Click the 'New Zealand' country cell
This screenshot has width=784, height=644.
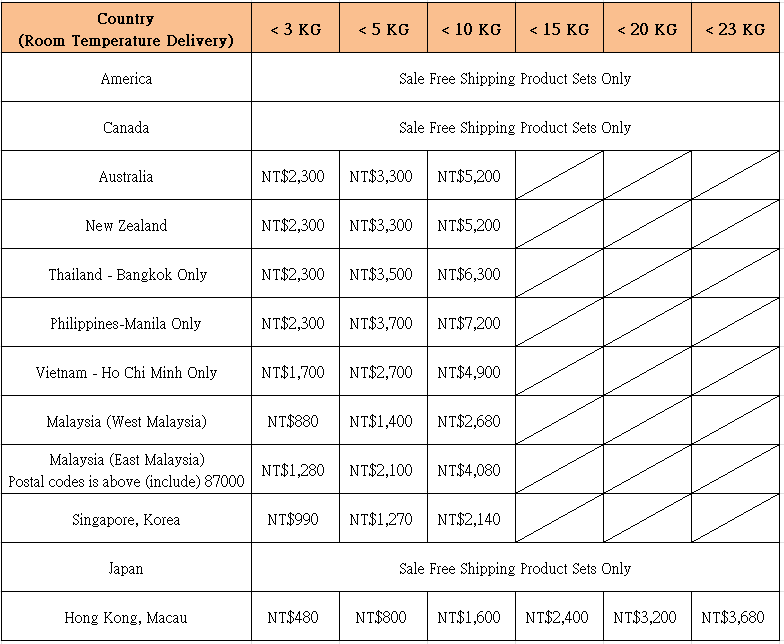[126, 225]
